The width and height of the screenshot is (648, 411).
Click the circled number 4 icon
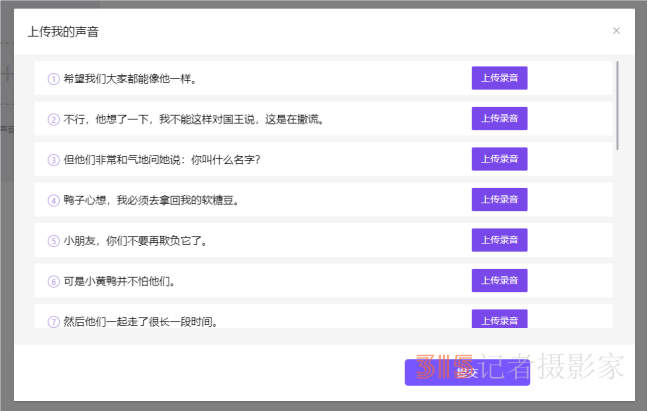54,200
